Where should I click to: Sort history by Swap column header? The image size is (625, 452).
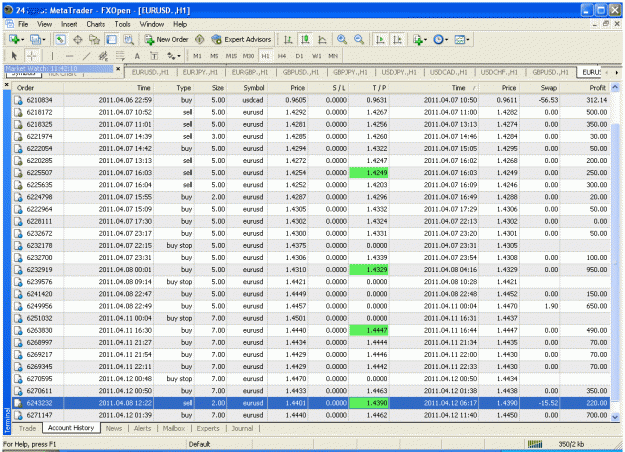(x=539, y=88)
